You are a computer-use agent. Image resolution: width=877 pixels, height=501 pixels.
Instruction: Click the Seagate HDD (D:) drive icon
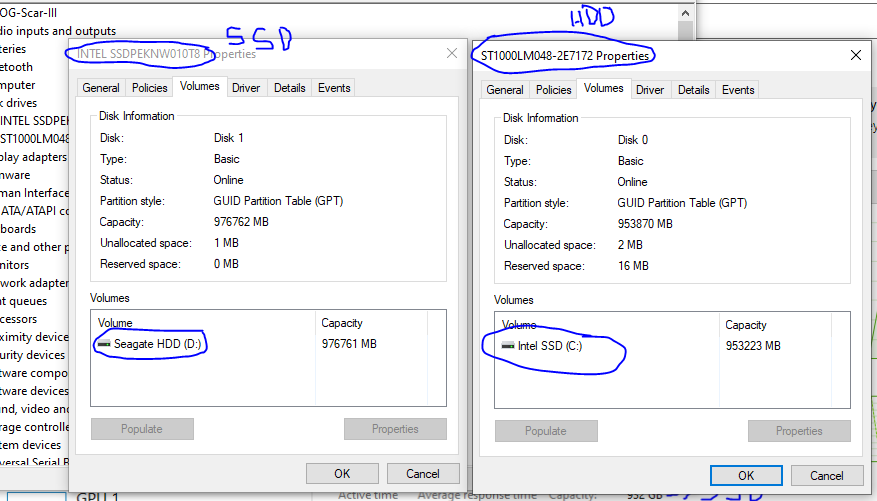click(104, 344)
